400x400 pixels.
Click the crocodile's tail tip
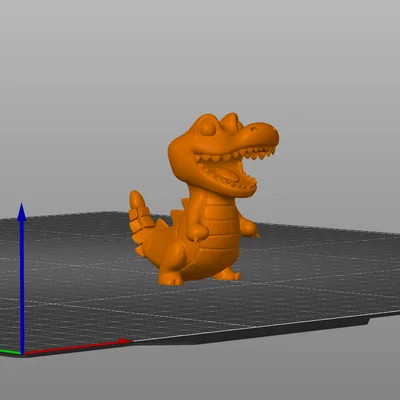click(136, 199)
